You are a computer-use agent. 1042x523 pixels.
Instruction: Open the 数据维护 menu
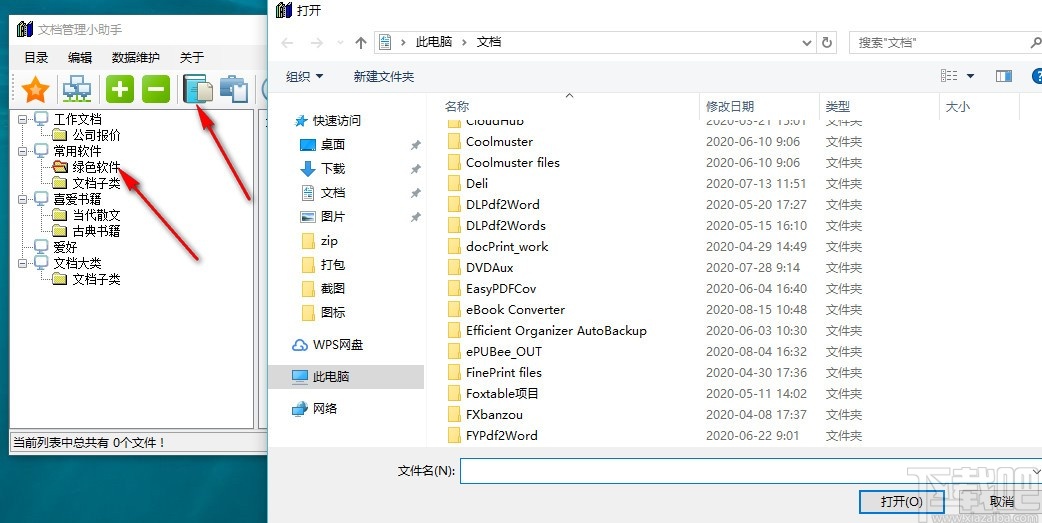[136, 58]
